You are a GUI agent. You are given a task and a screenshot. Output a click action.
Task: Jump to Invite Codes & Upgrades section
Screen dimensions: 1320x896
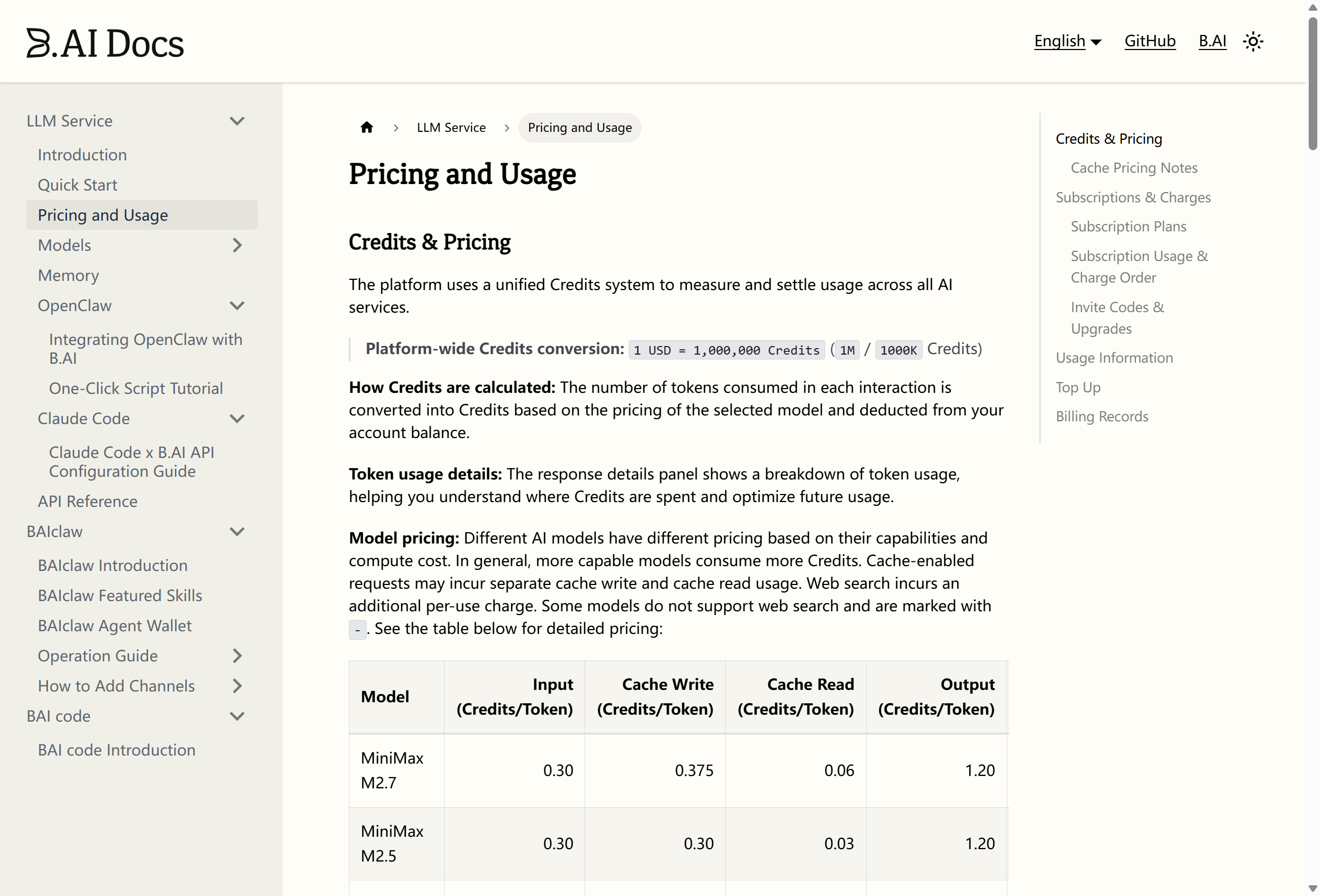[1117, 318]
